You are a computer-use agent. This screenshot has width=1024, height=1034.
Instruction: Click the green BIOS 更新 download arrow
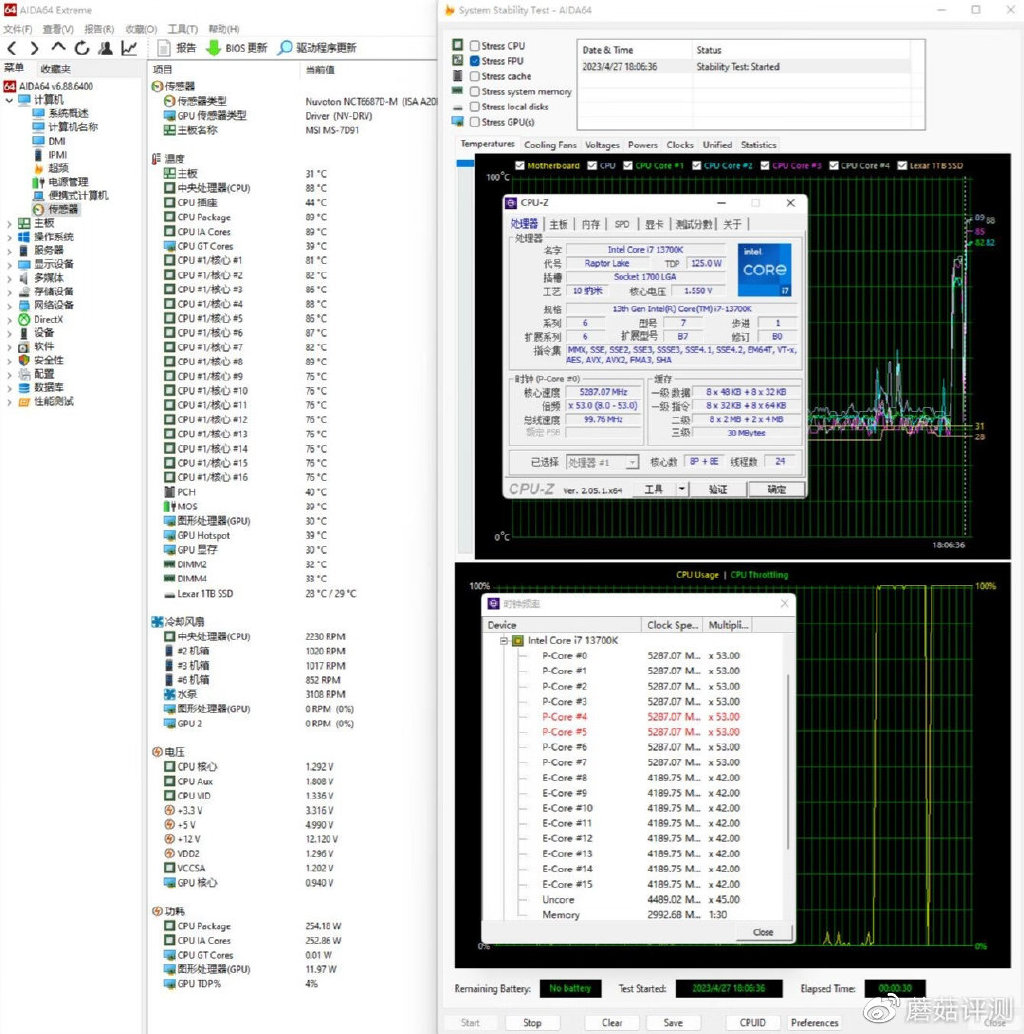tap(213, 48)
